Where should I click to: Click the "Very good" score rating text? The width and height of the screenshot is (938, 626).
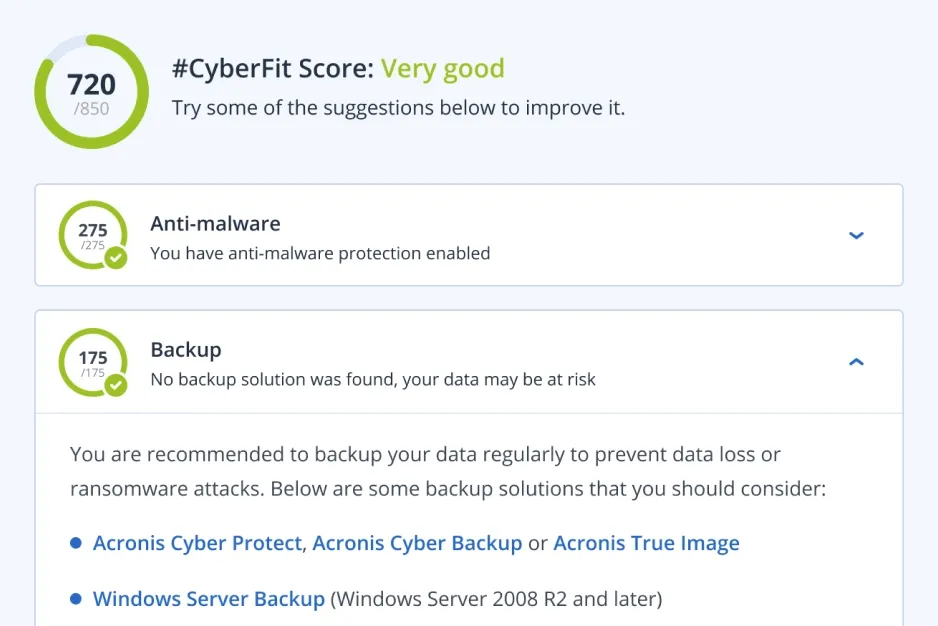pos(442,69)
